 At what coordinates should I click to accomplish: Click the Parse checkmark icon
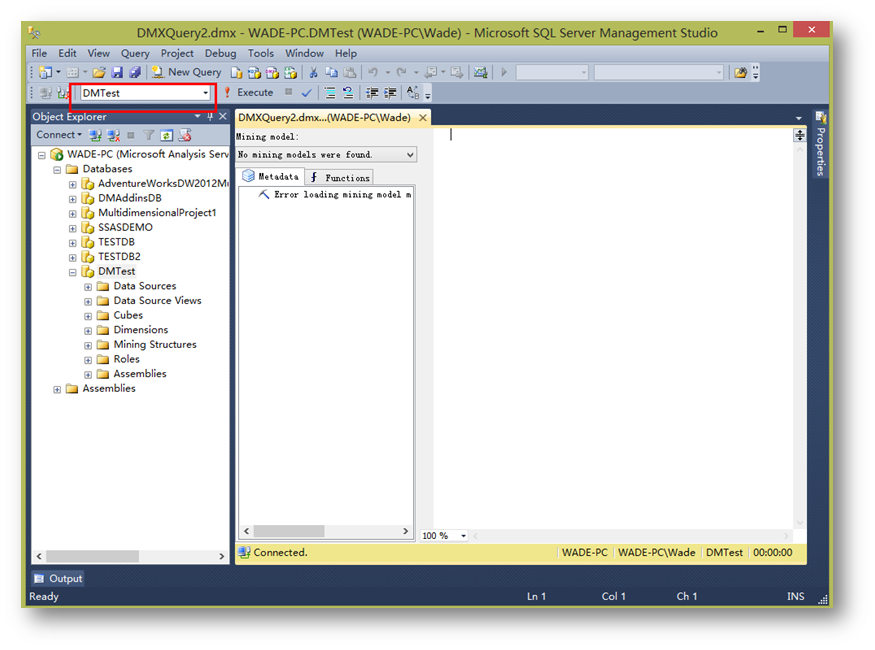point(306,93)
